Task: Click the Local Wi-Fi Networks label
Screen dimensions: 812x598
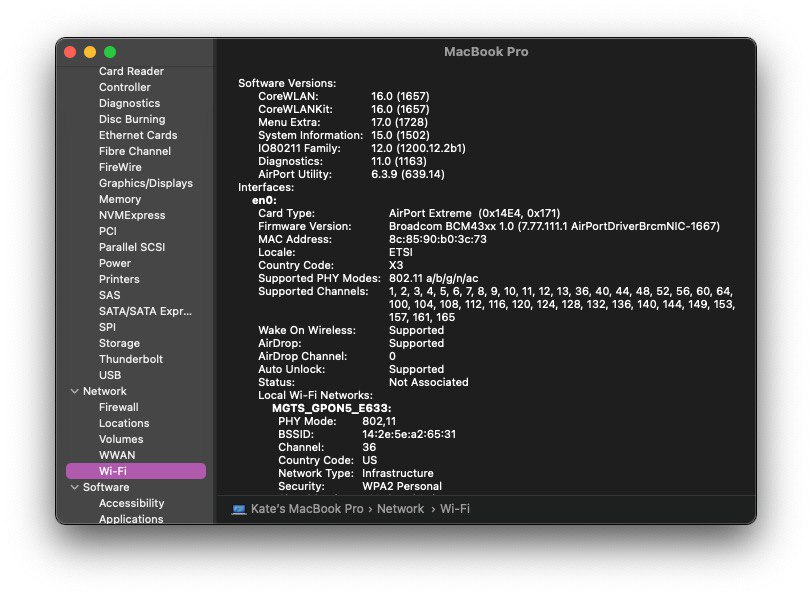Action: [315, 396]
